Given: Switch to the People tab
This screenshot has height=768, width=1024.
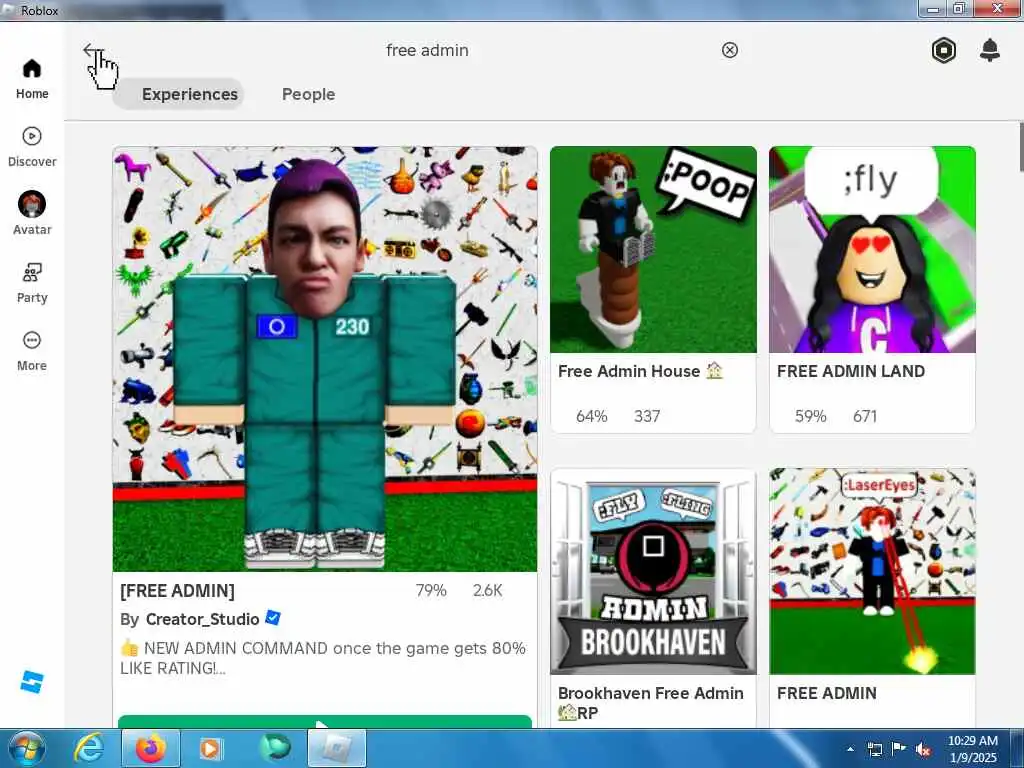Looking at the screenshot, I should (x=308, y=94).
